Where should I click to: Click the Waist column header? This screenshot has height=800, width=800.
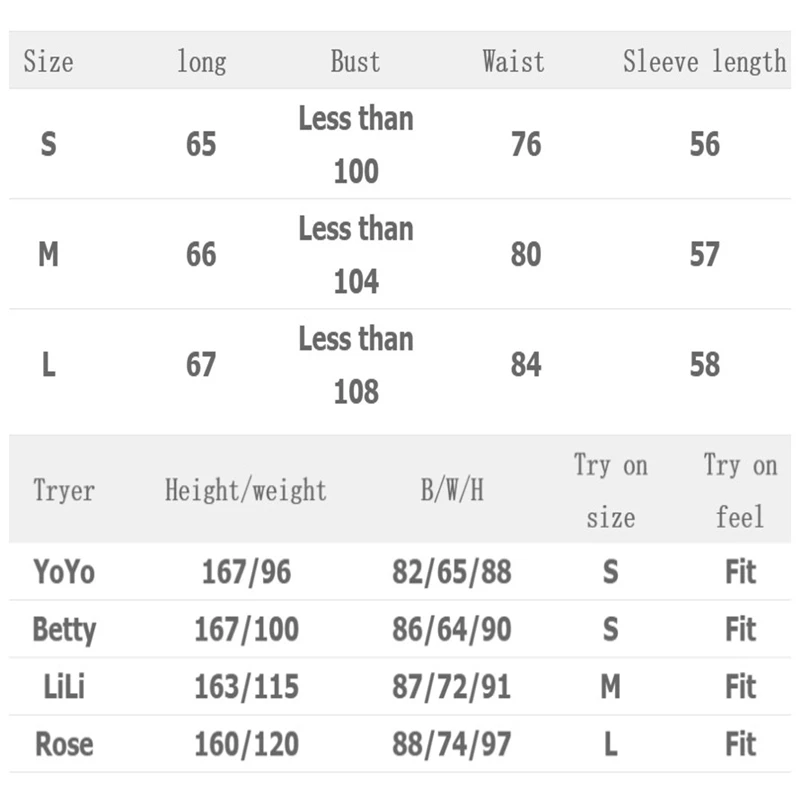[513, 62]
